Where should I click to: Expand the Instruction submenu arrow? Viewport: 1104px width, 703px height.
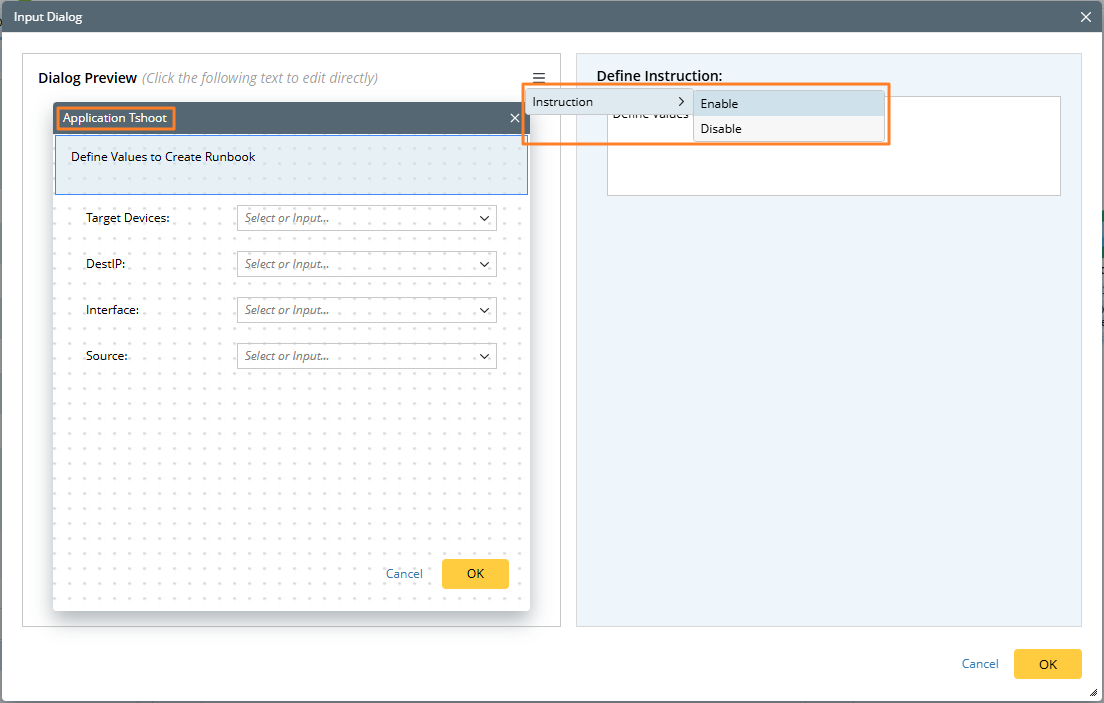click(x=681, y=101)
